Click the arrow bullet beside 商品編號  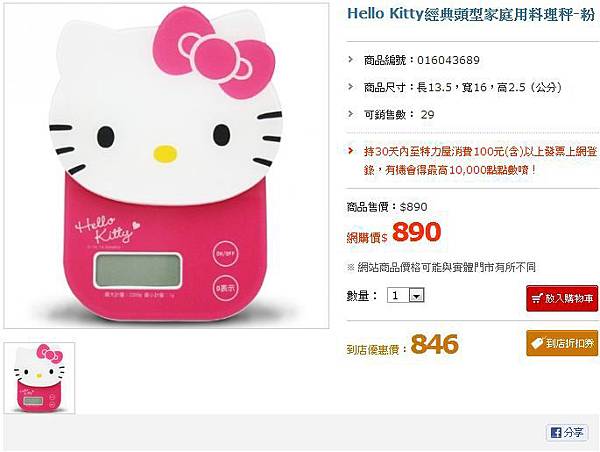pyautogui.click(x=351, y=59)
